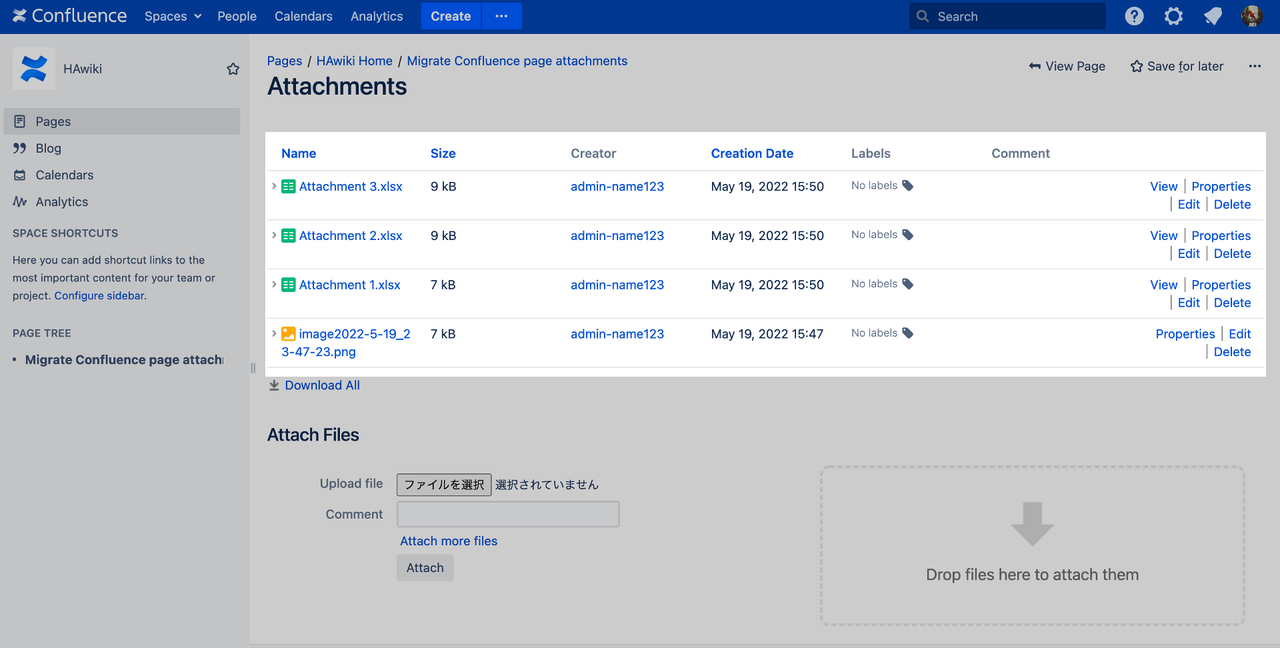Click label tag icon for Attachment 3.xlsx

(x=908, y=185)
